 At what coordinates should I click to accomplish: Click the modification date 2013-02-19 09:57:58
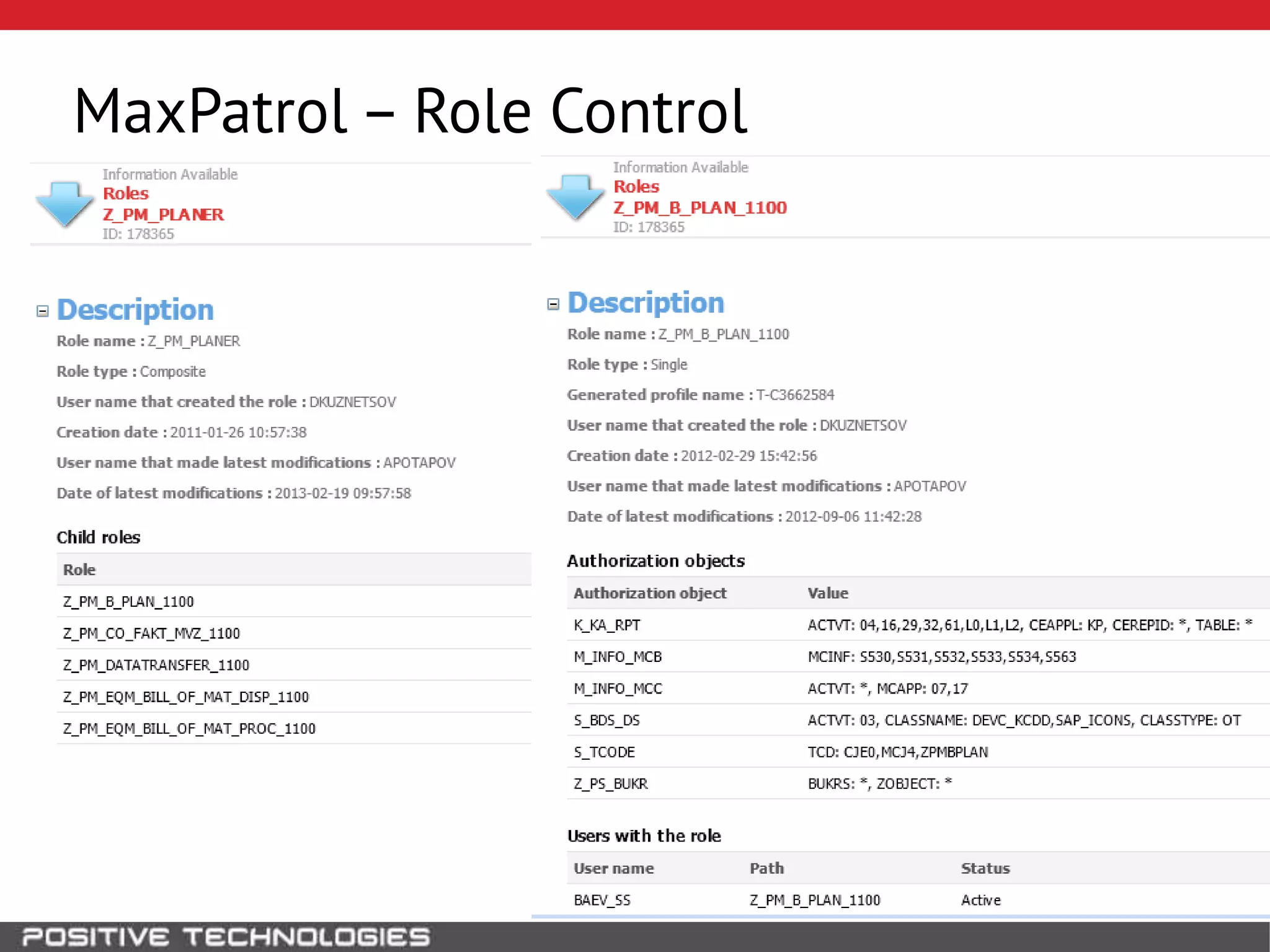343,493
